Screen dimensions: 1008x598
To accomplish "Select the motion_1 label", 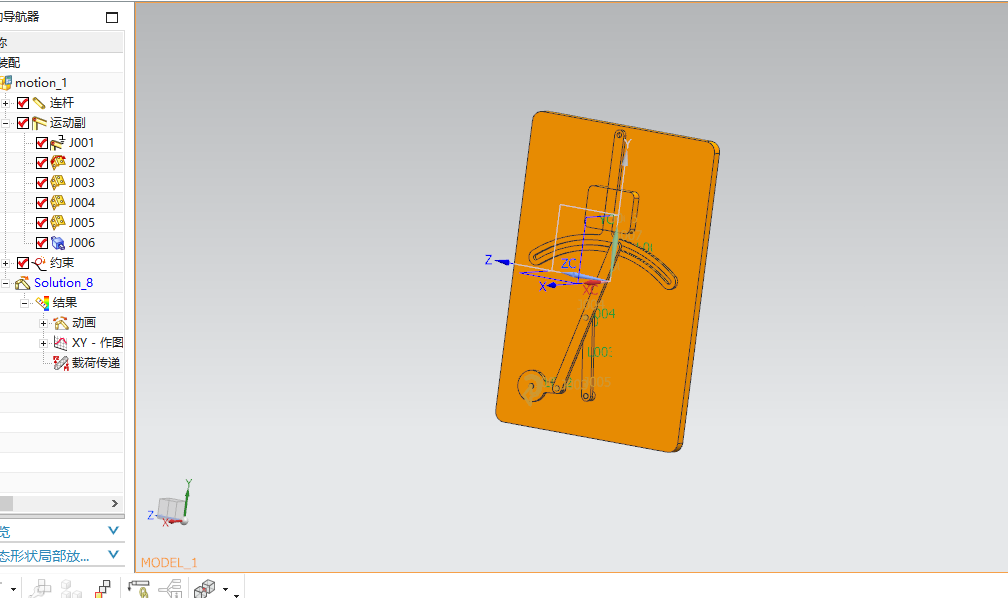I will pos(41,82).
